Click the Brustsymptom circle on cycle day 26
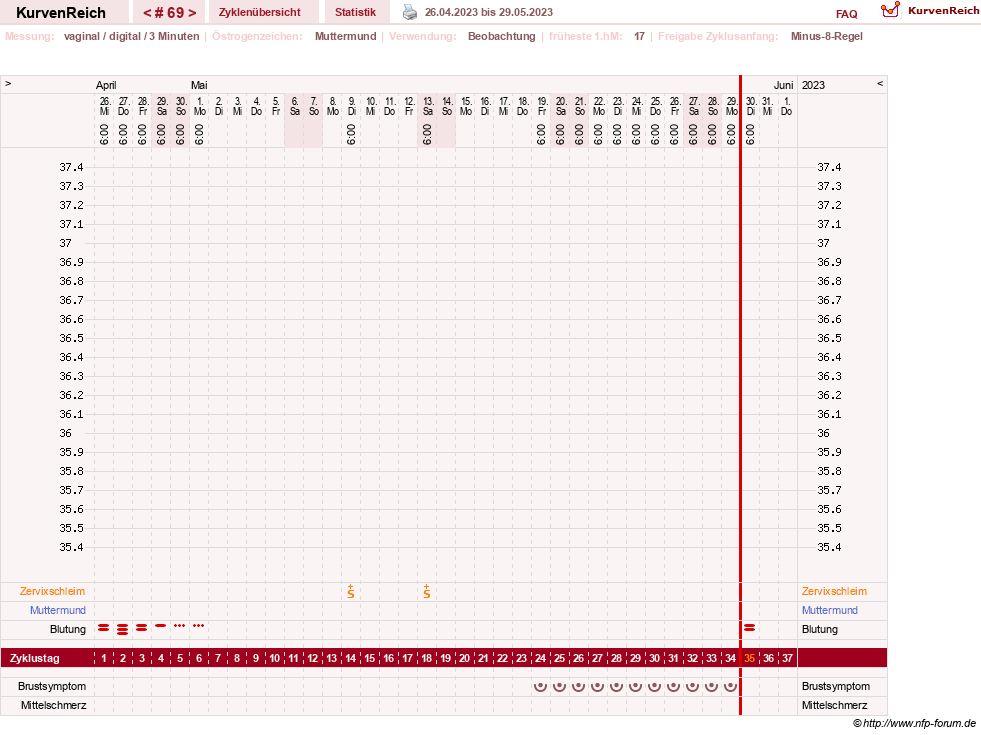This screenshot has width=981, height=735. 579,686
